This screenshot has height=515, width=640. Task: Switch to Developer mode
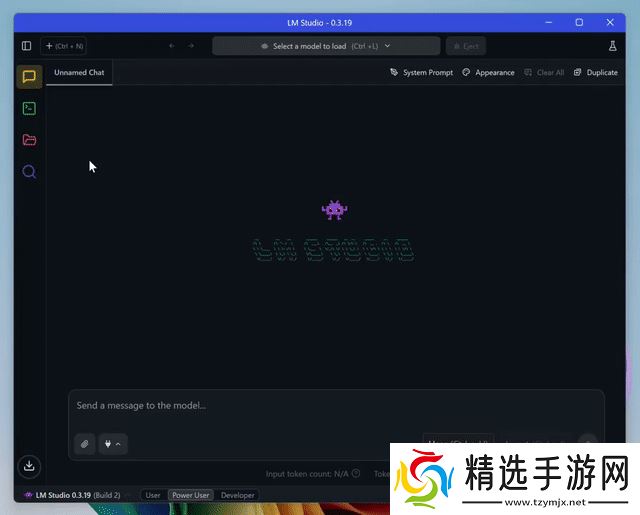[238, 495]
